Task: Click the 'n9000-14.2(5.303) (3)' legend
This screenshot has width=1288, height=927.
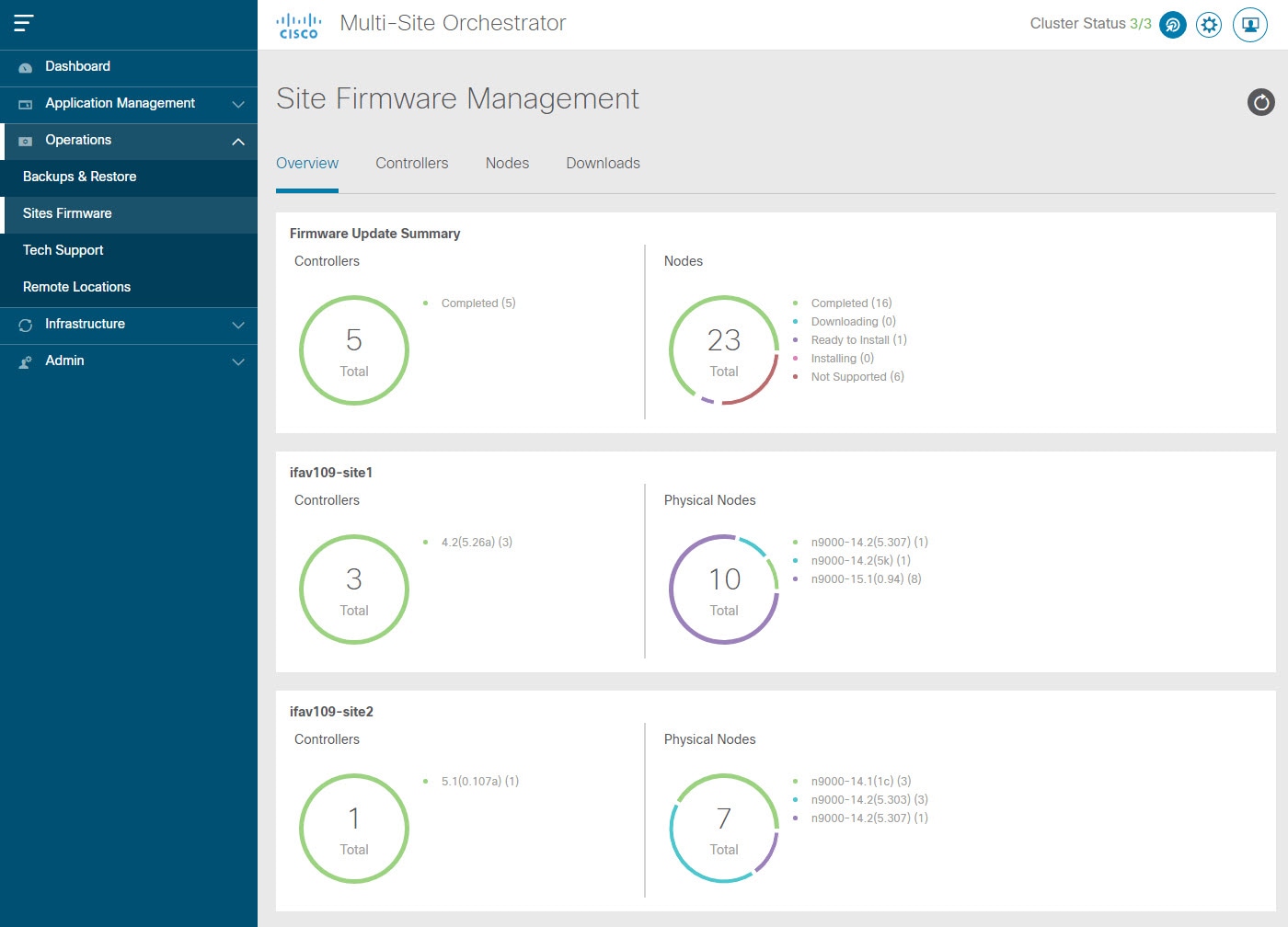Action: coord(869,800)
